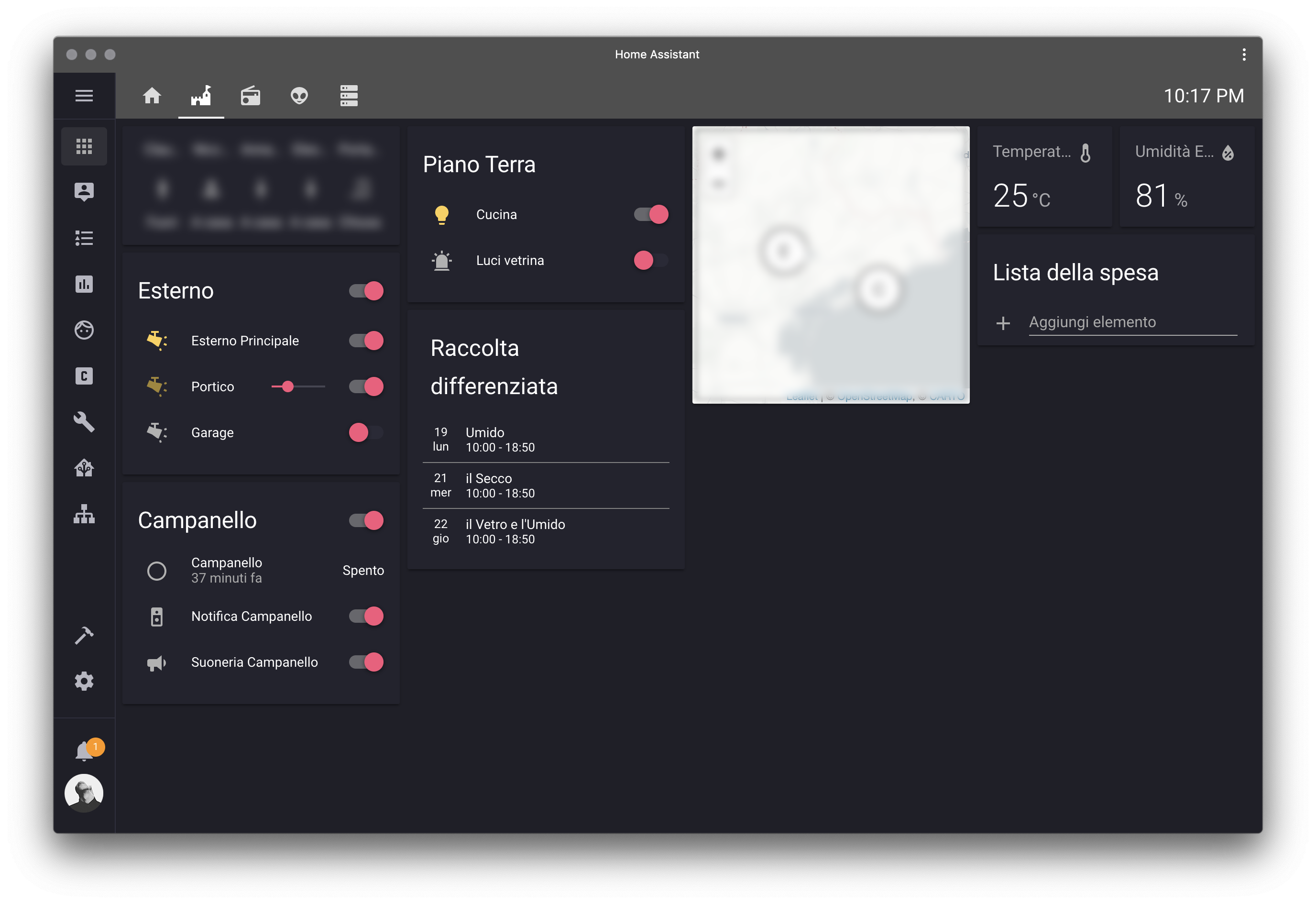Screen dimensions: 1316x904
Task: Open the history chart sidebar icon
Action: 84,284
